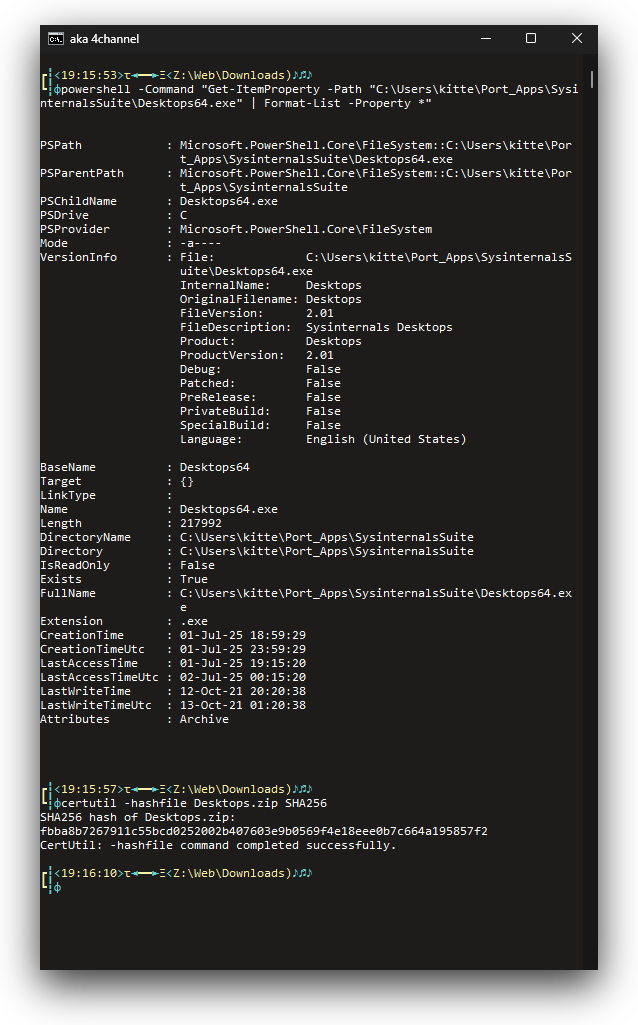Click the 'PSDrive' property name
638x1025 pixels.
(x=64, y=215)
